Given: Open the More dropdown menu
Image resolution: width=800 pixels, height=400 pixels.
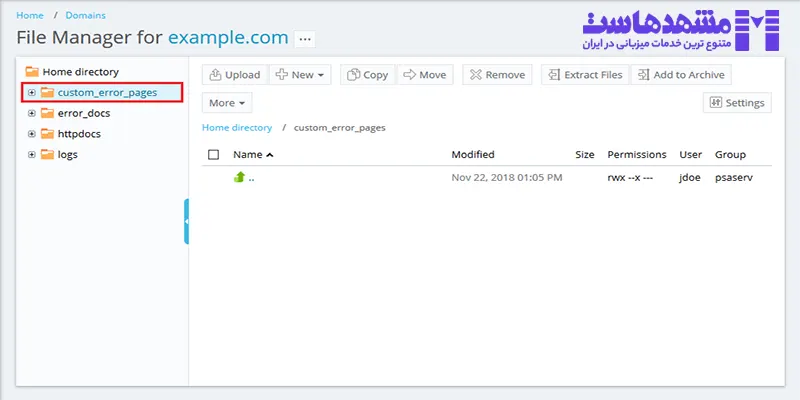Looking at the screenshot, I should [x=227, y=103].
